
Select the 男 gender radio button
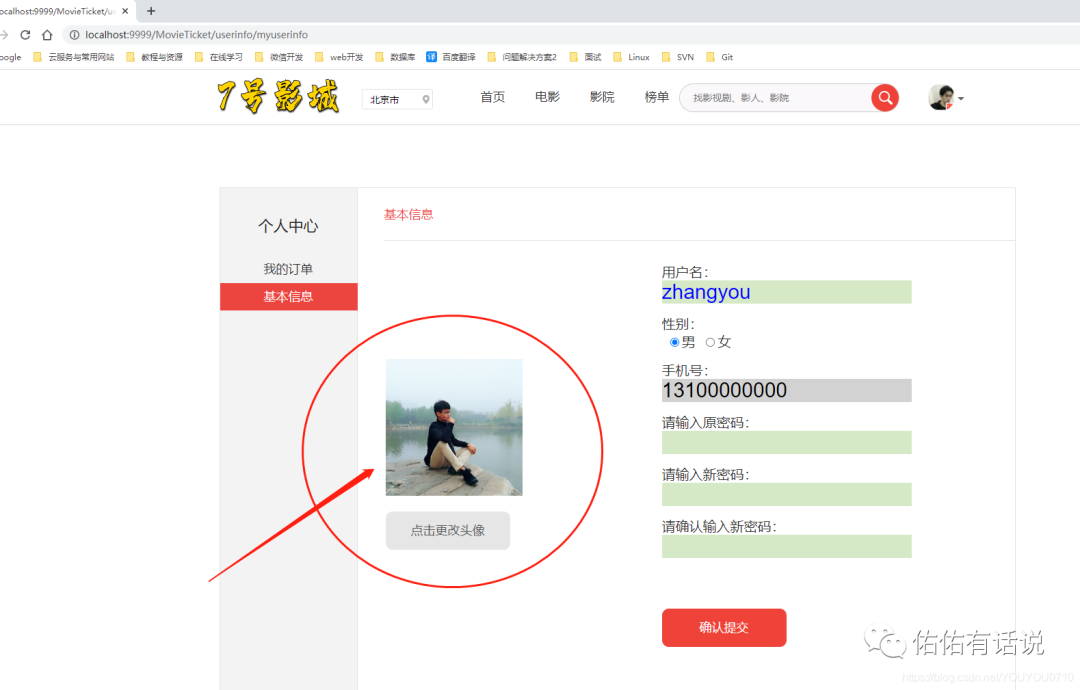[674, 342]
